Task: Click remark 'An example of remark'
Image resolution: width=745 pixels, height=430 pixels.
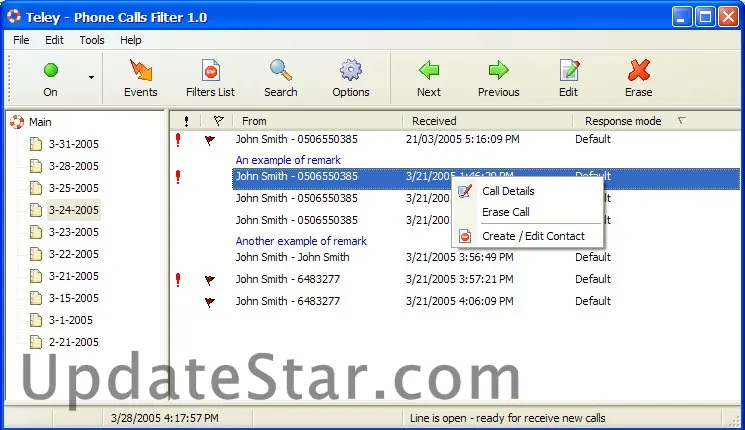Action: 288,160
